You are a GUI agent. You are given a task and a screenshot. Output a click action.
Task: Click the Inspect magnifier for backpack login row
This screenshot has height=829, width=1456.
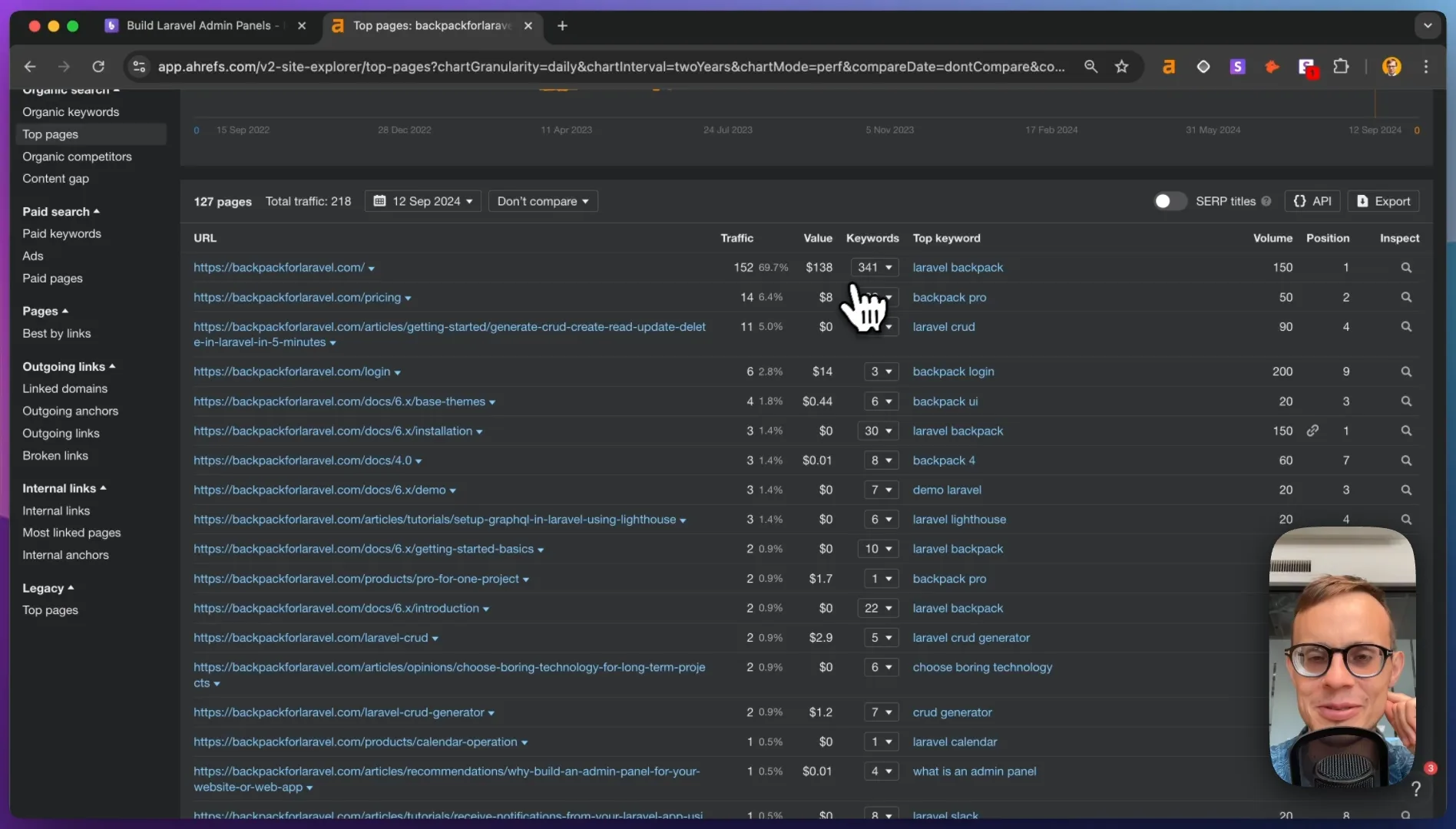1405,372
